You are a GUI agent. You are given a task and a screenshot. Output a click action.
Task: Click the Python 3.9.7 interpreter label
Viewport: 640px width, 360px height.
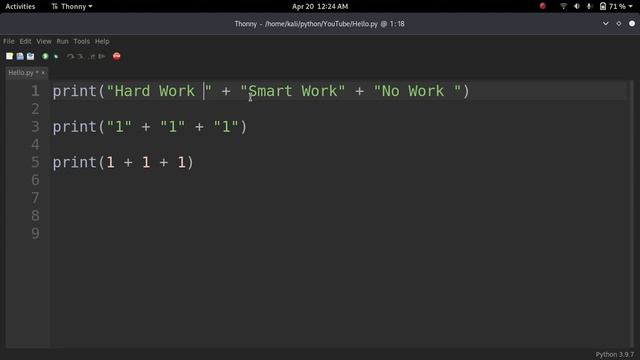615,354
